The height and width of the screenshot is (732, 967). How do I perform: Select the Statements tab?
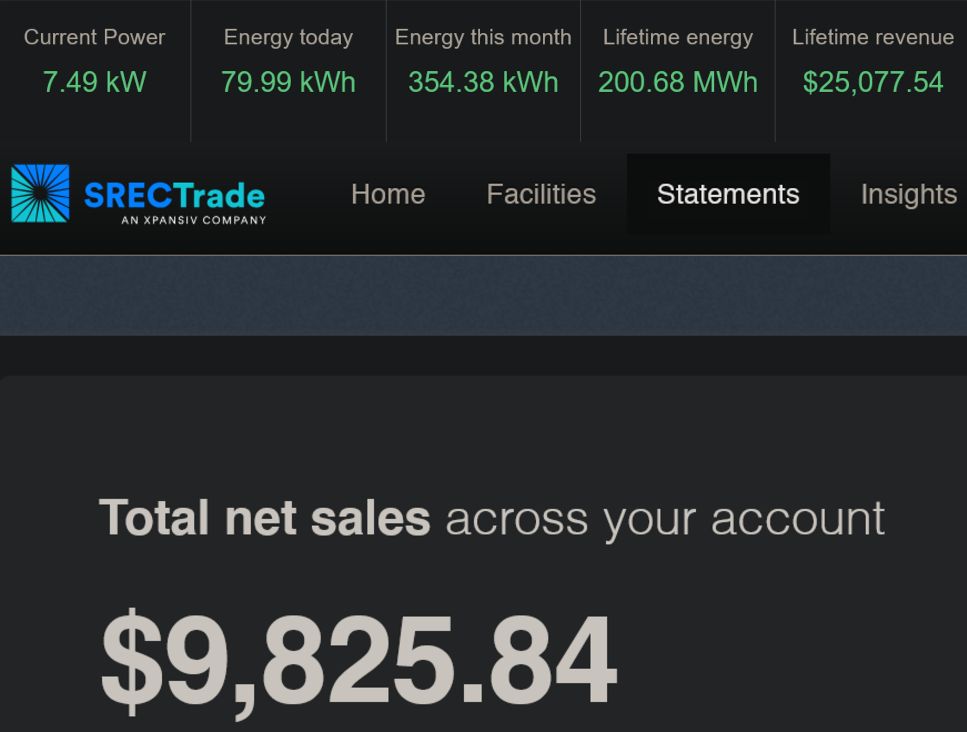click(x=728, y=194)
